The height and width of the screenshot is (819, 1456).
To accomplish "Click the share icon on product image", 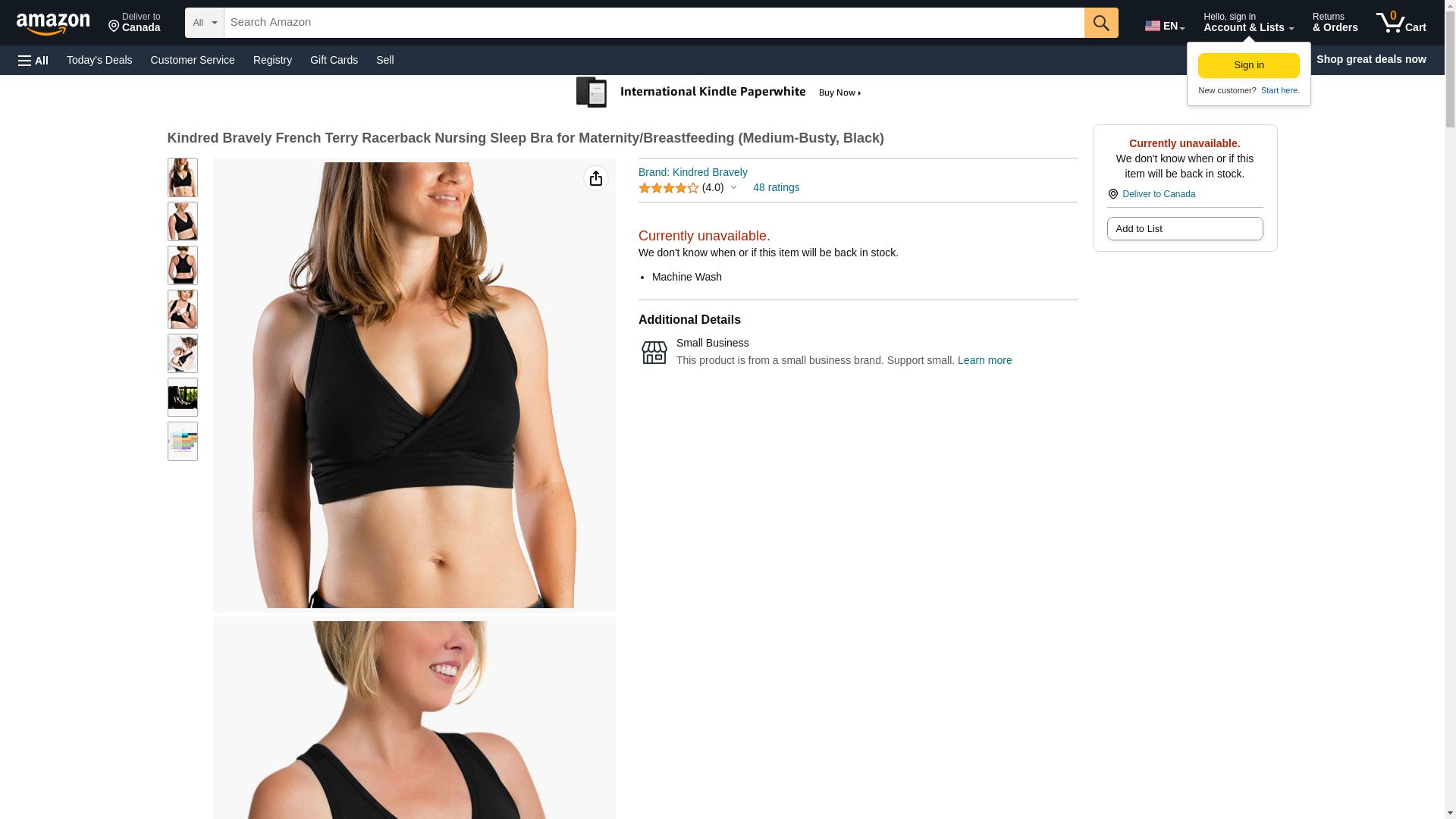I will [596, 178].
